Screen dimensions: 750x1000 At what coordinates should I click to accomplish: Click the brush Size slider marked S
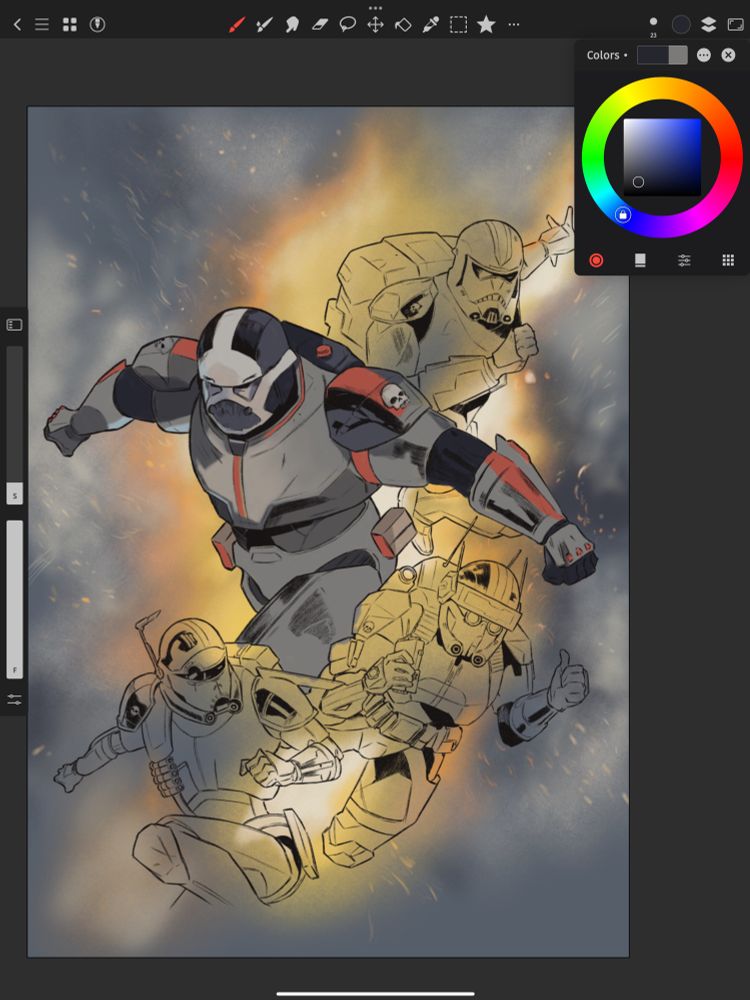pyautogui.click(x=14, y=425)
